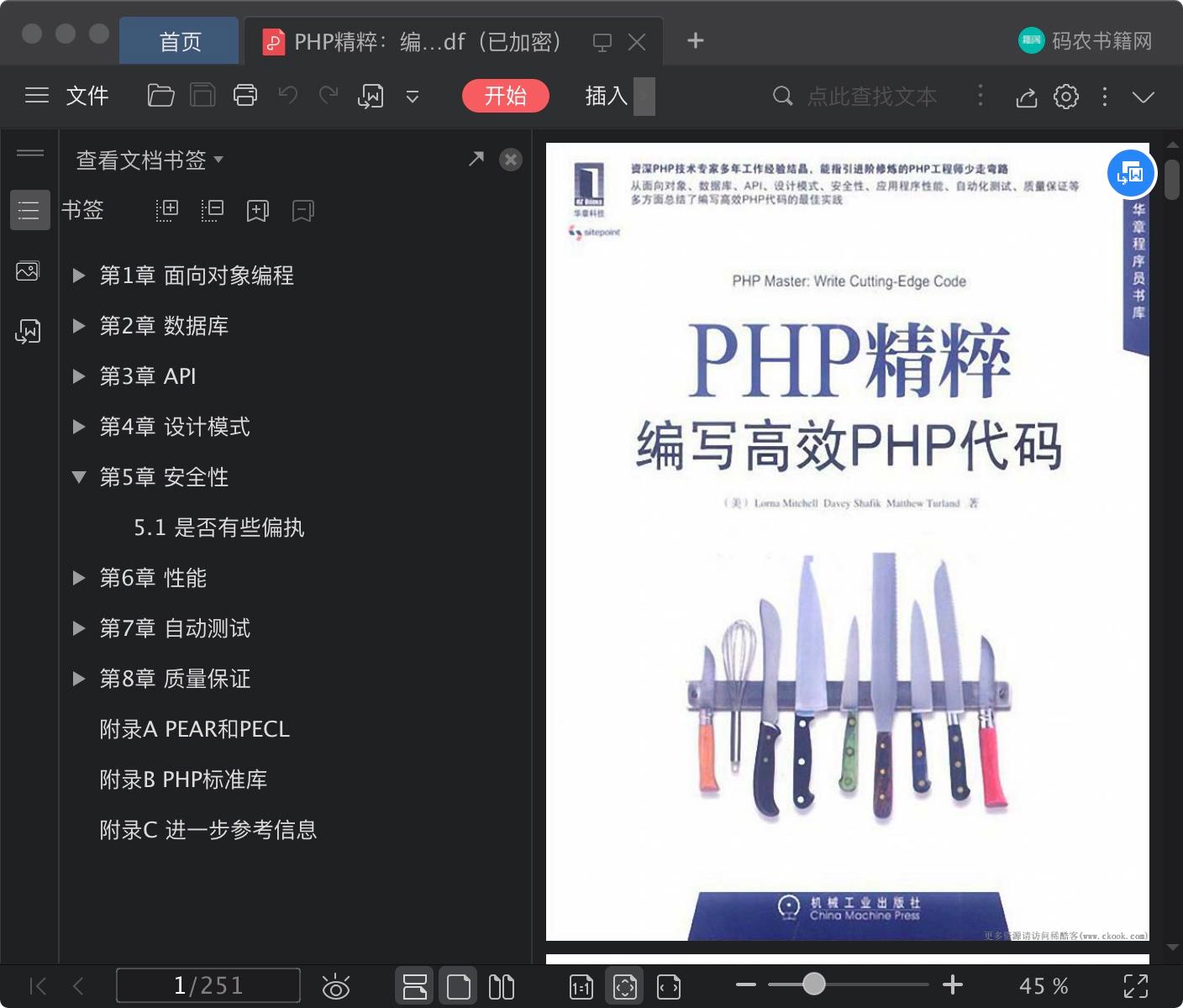
Task: Go to 5.1 是否有些偏执
Action: (x=218, y=528)
